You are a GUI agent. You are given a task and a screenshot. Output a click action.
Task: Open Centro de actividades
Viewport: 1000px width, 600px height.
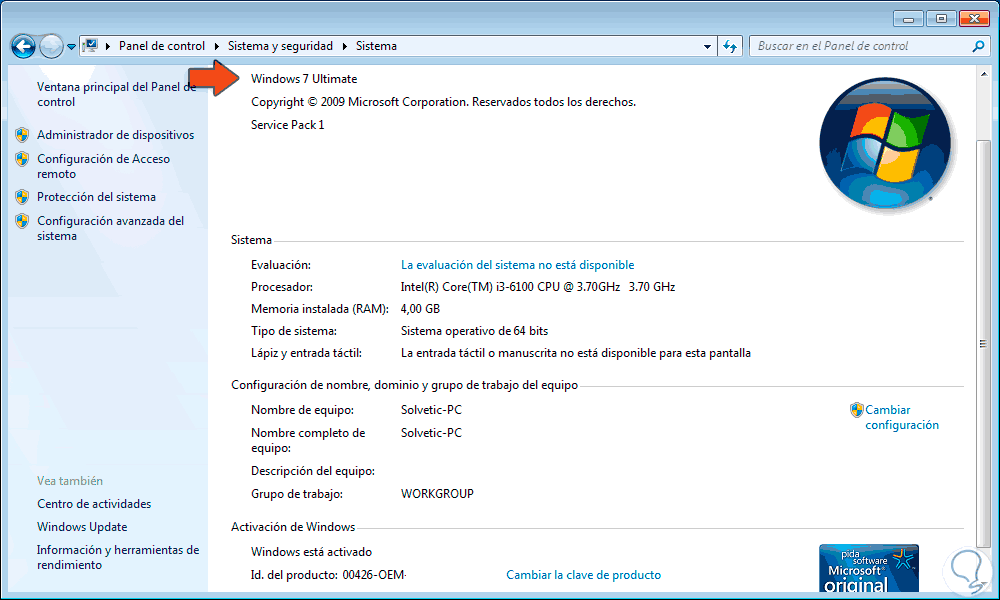[x=94, y=504]
